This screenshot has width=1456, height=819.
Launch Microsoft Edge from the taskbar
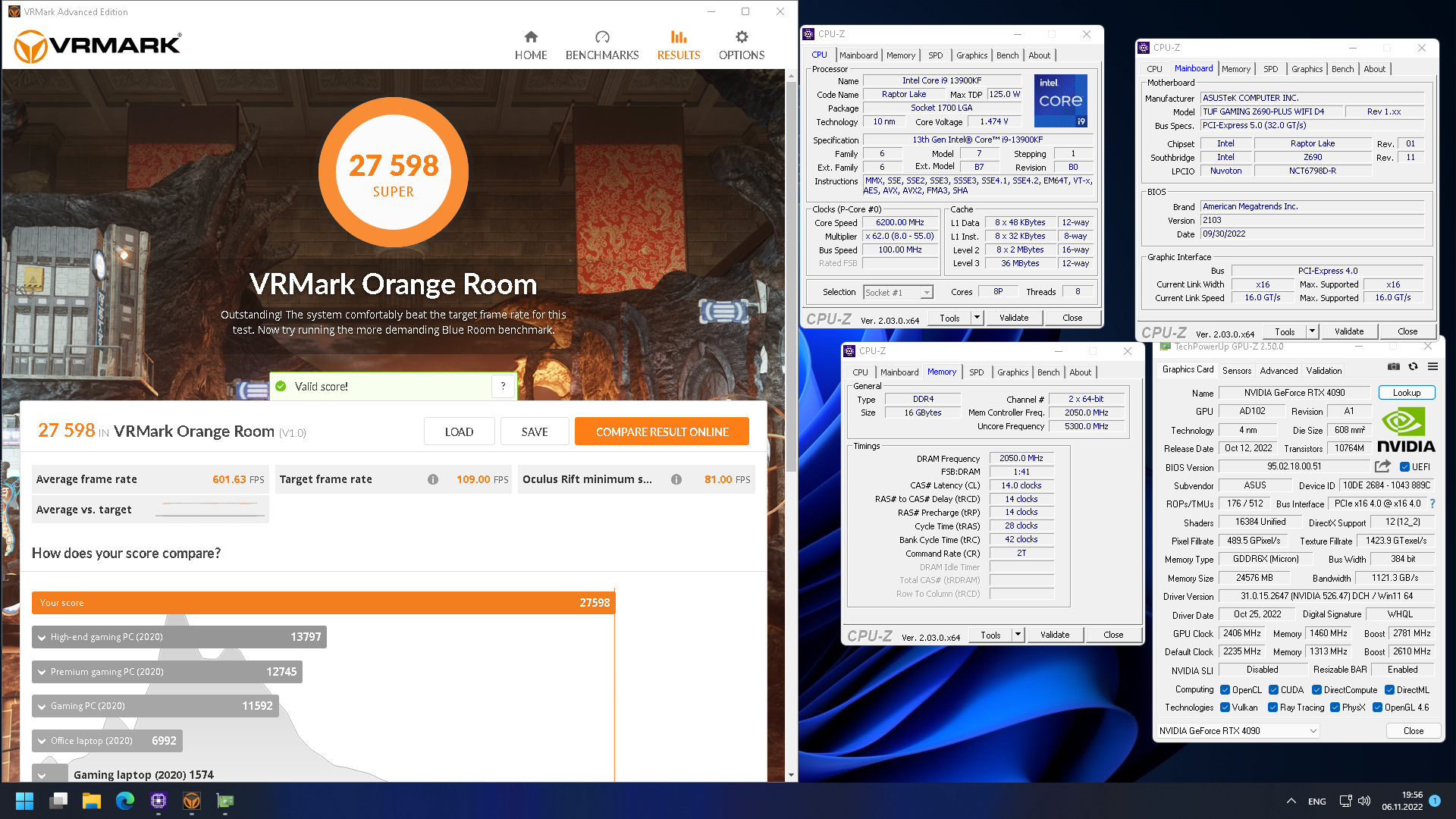[x=125, y=801]
